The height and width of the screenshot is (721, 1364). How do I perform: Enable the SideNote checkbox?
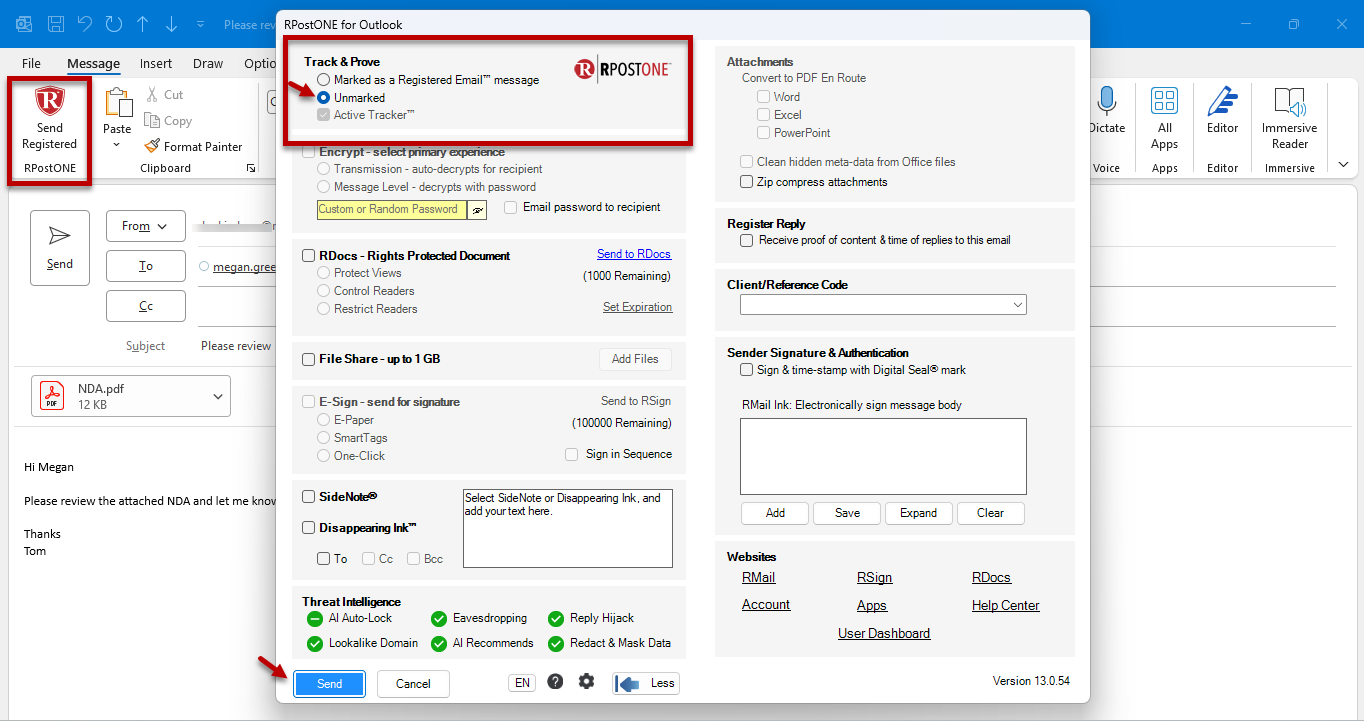(309, 497)
